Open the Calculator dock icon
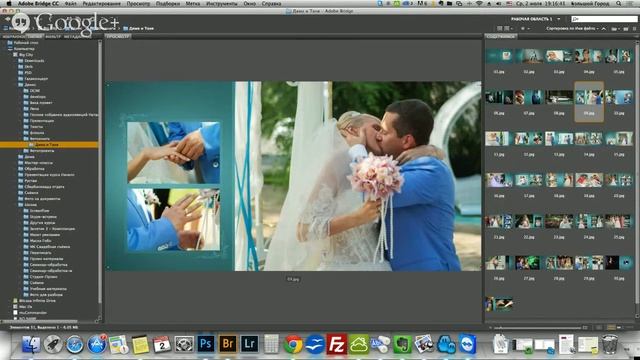The image size is (640, 360). [271, 344]
